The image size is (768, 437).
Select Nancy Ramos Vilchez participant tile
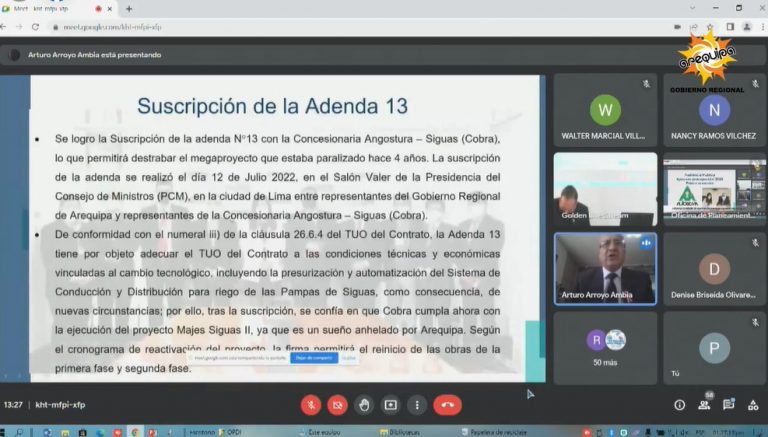(x=714, y=110)
